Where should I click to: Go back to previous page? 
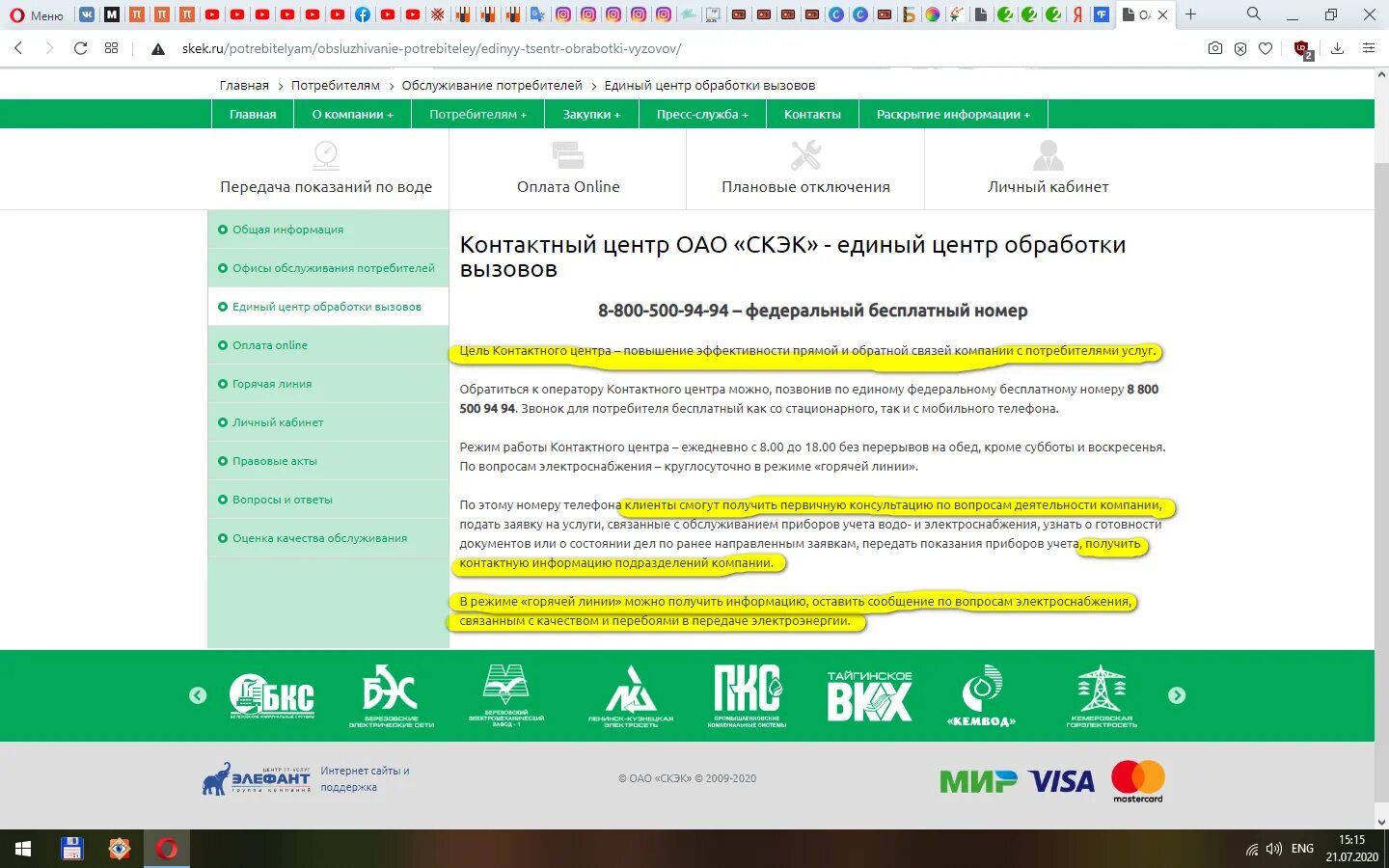pos(18,48)
